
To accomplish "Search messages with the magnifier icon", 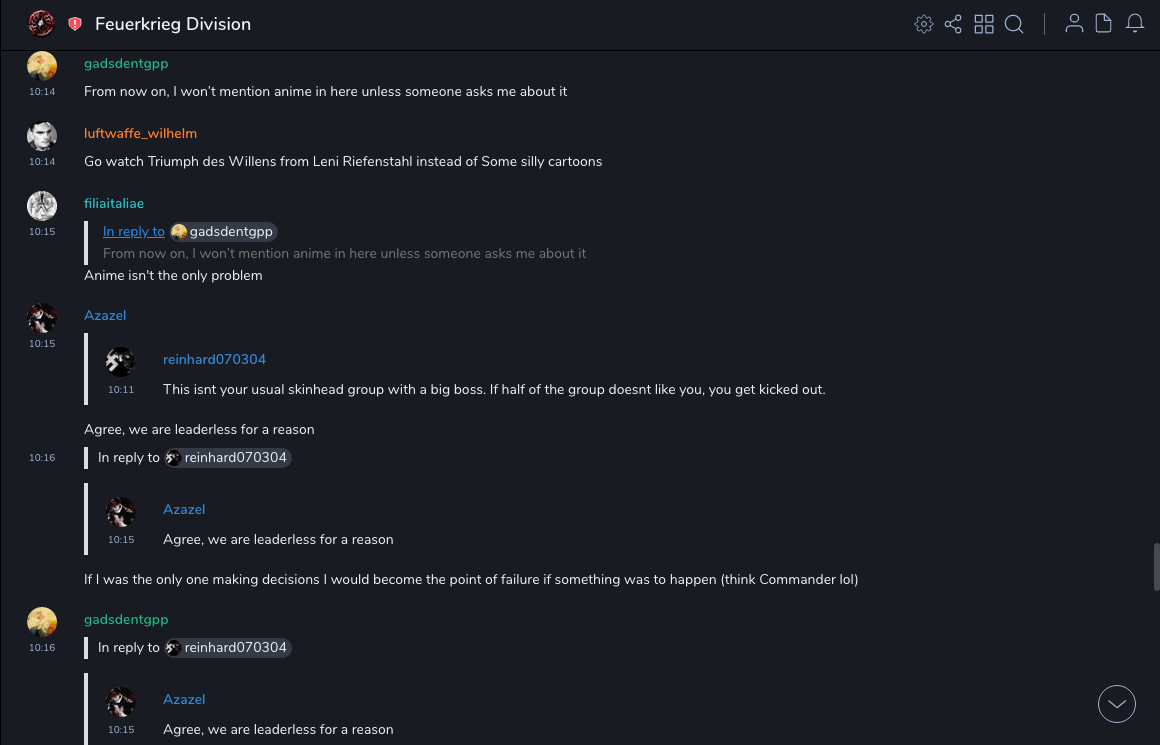I will 1014,24.
